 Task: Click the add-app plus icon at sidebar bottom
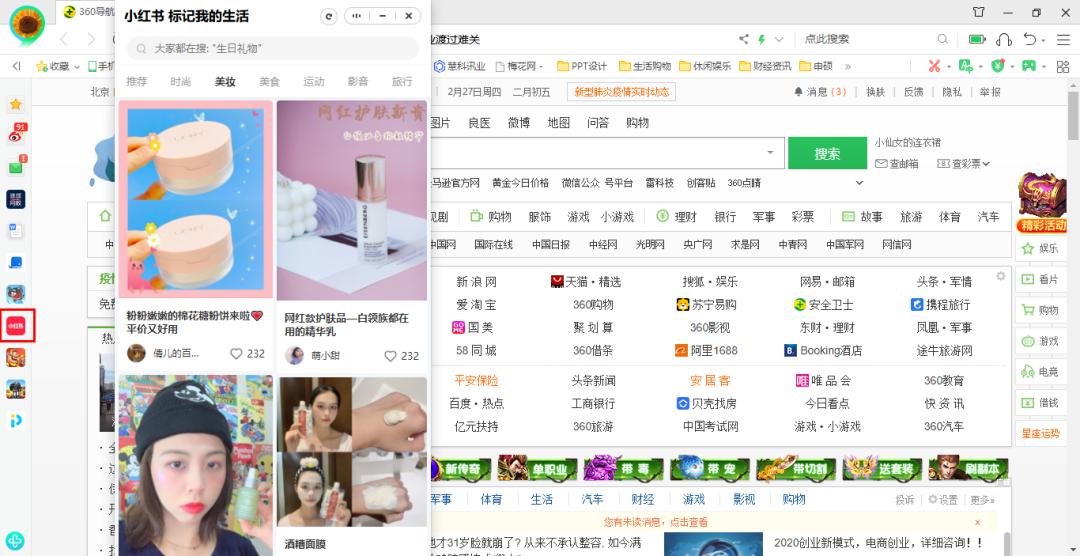point(15,540)
